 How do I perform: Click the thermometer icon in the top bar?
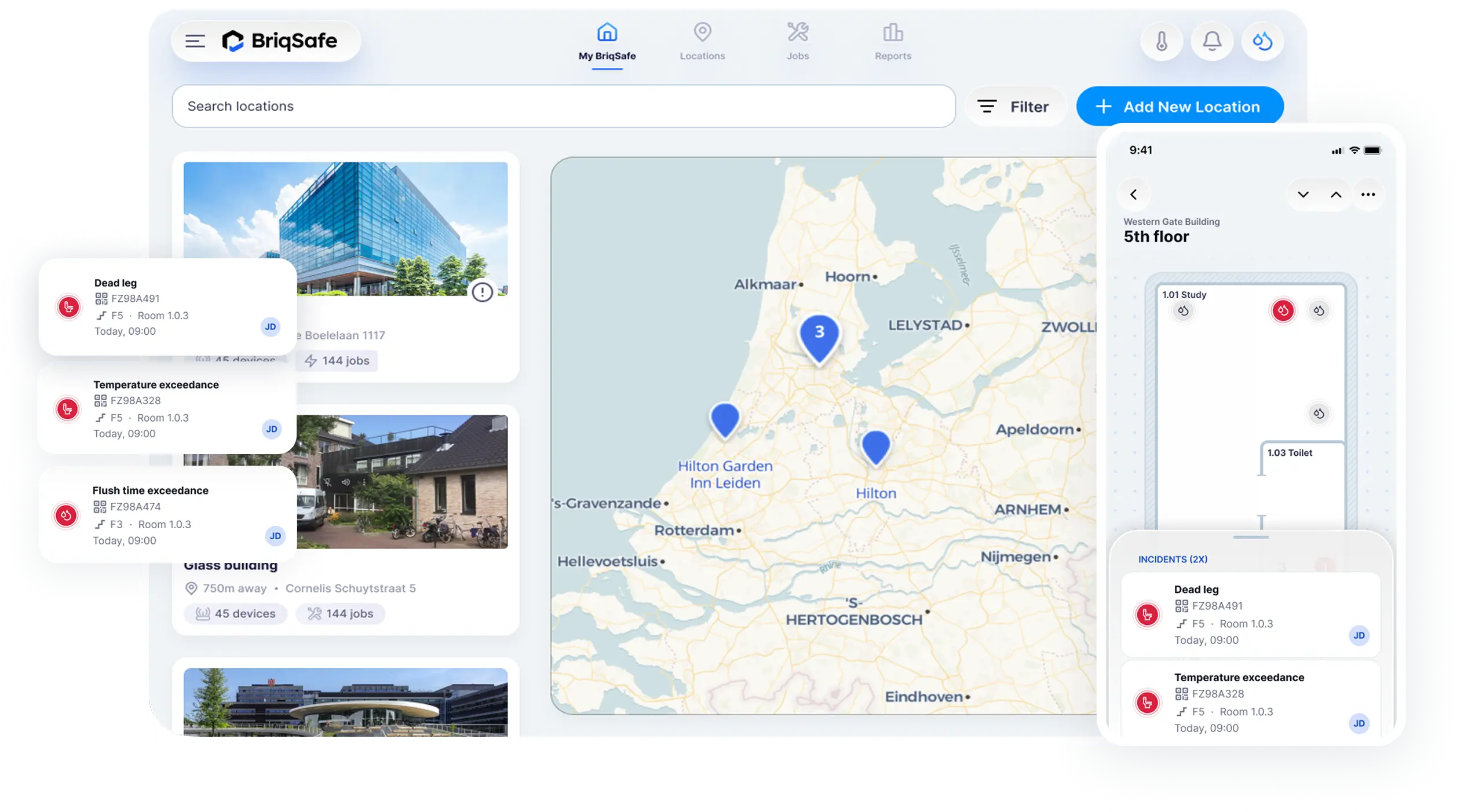click(x=1161, y=41)
